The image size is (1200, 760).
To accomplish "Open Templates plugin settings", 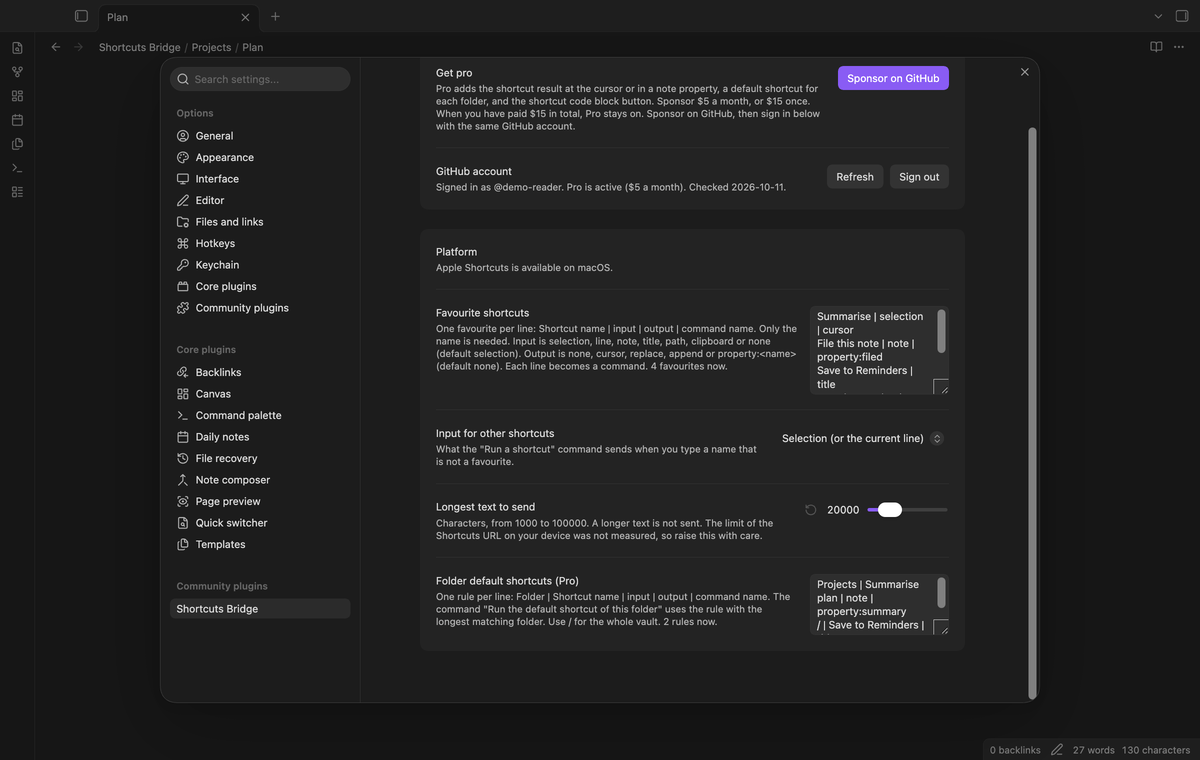I will coord(260,544).
